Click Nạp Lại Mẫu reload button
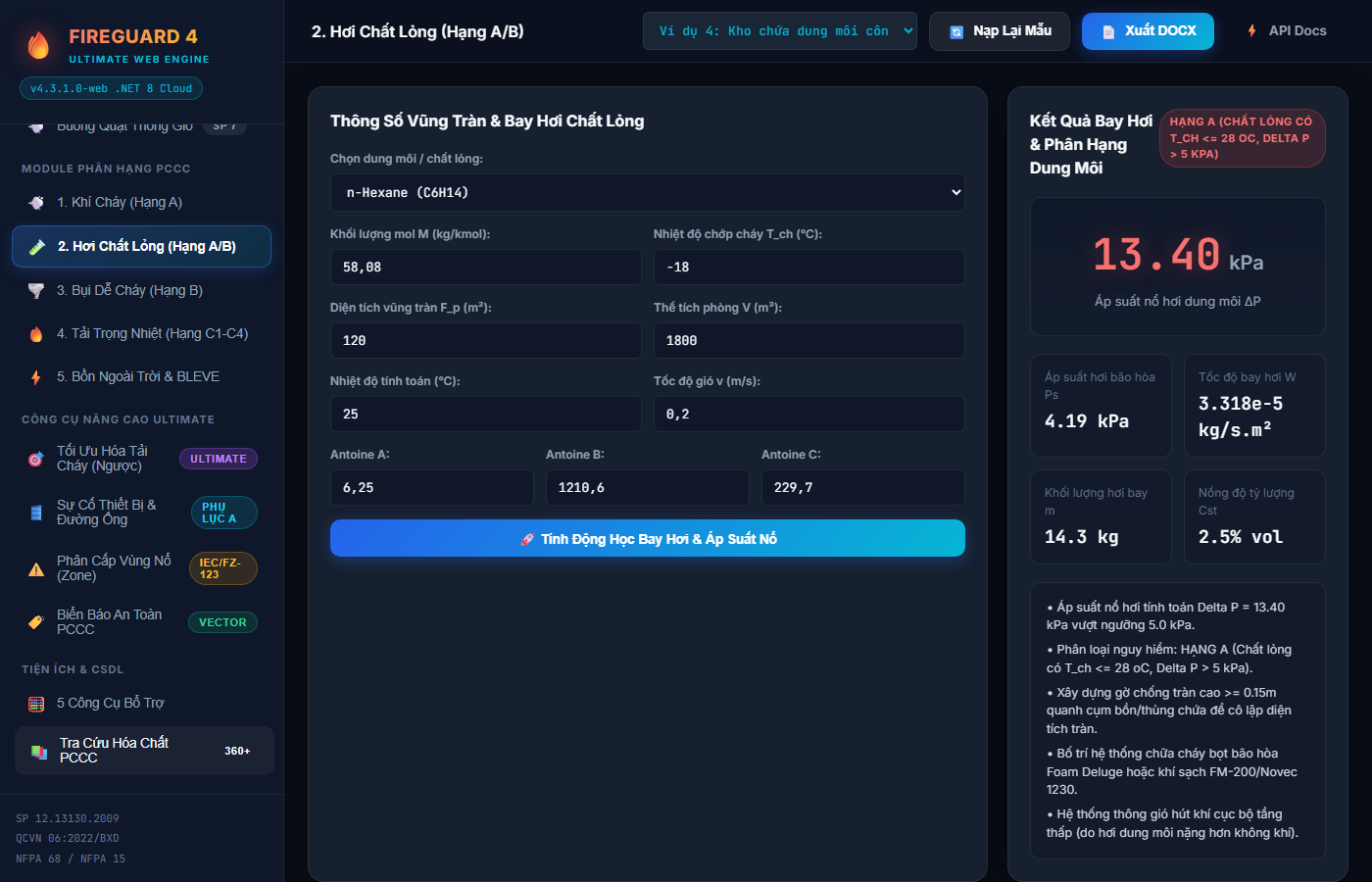 (1000, 31)
